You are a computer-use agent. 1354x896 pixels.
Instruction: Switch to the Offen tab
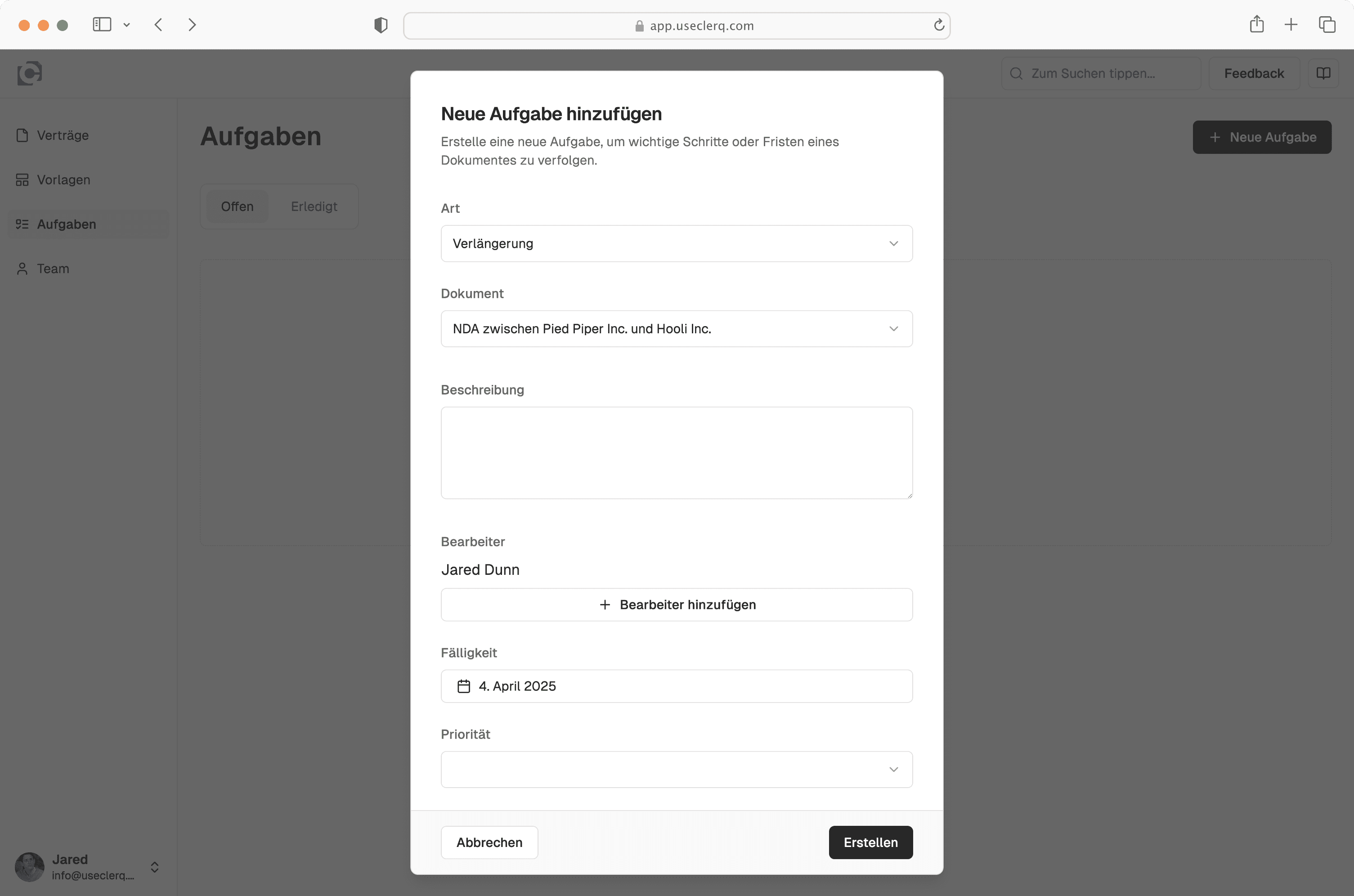tap(237, 206)
